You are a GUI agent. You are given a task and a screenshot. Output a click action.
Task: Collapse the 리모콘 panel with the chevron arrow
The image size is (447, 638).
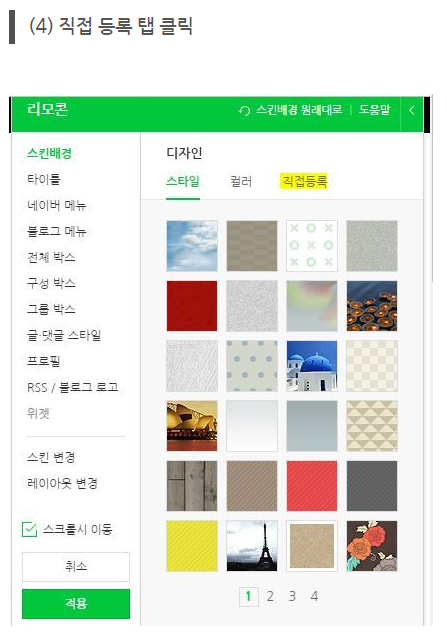point(412,110)
